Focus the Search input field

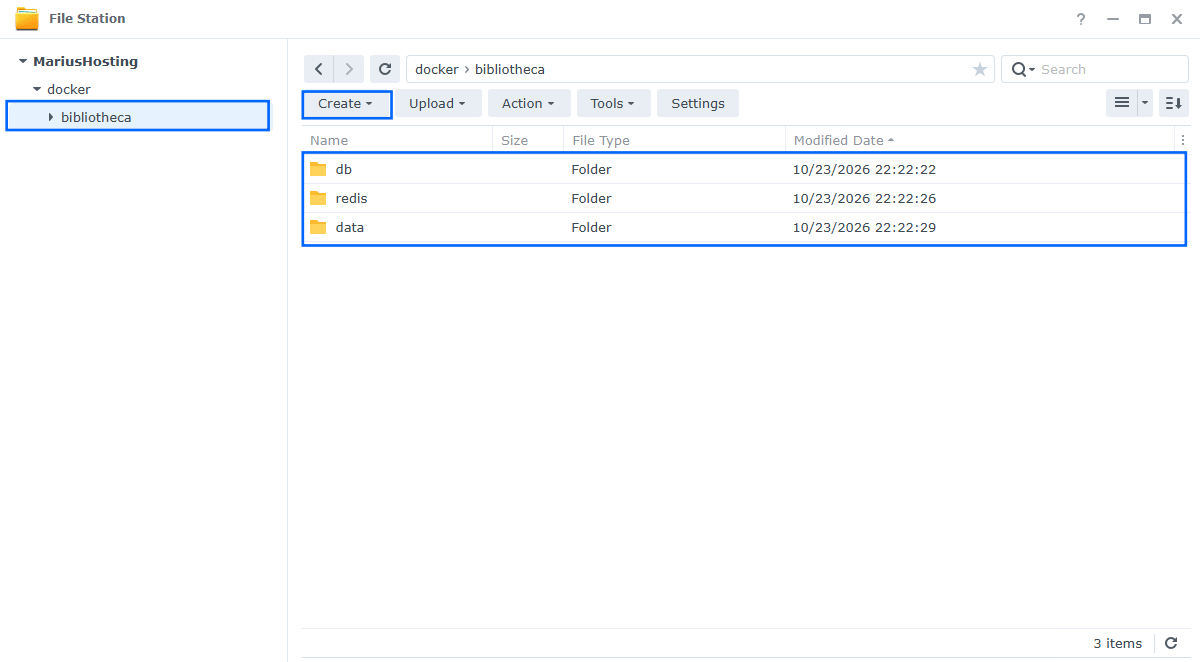coord(1110,69)
